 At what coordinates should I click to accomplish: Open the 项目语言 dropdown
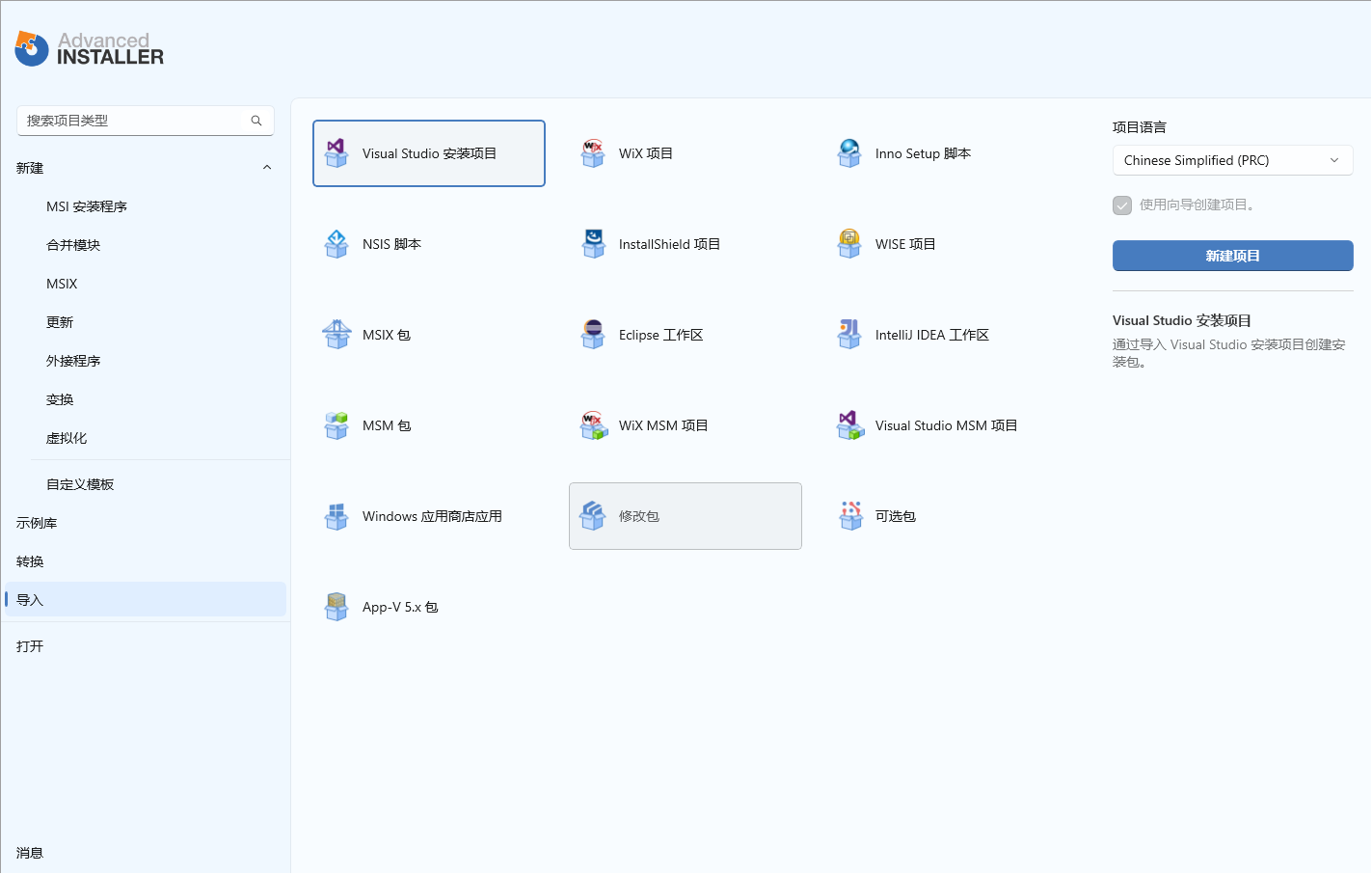click(x=1233, y=160)
